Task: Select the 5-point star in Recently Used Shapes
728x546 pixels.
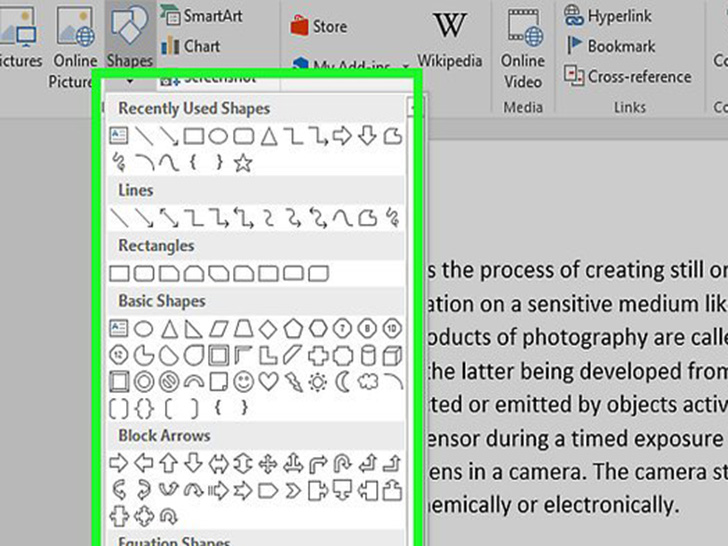Action: pyautogui.click(x=243, y=163)
